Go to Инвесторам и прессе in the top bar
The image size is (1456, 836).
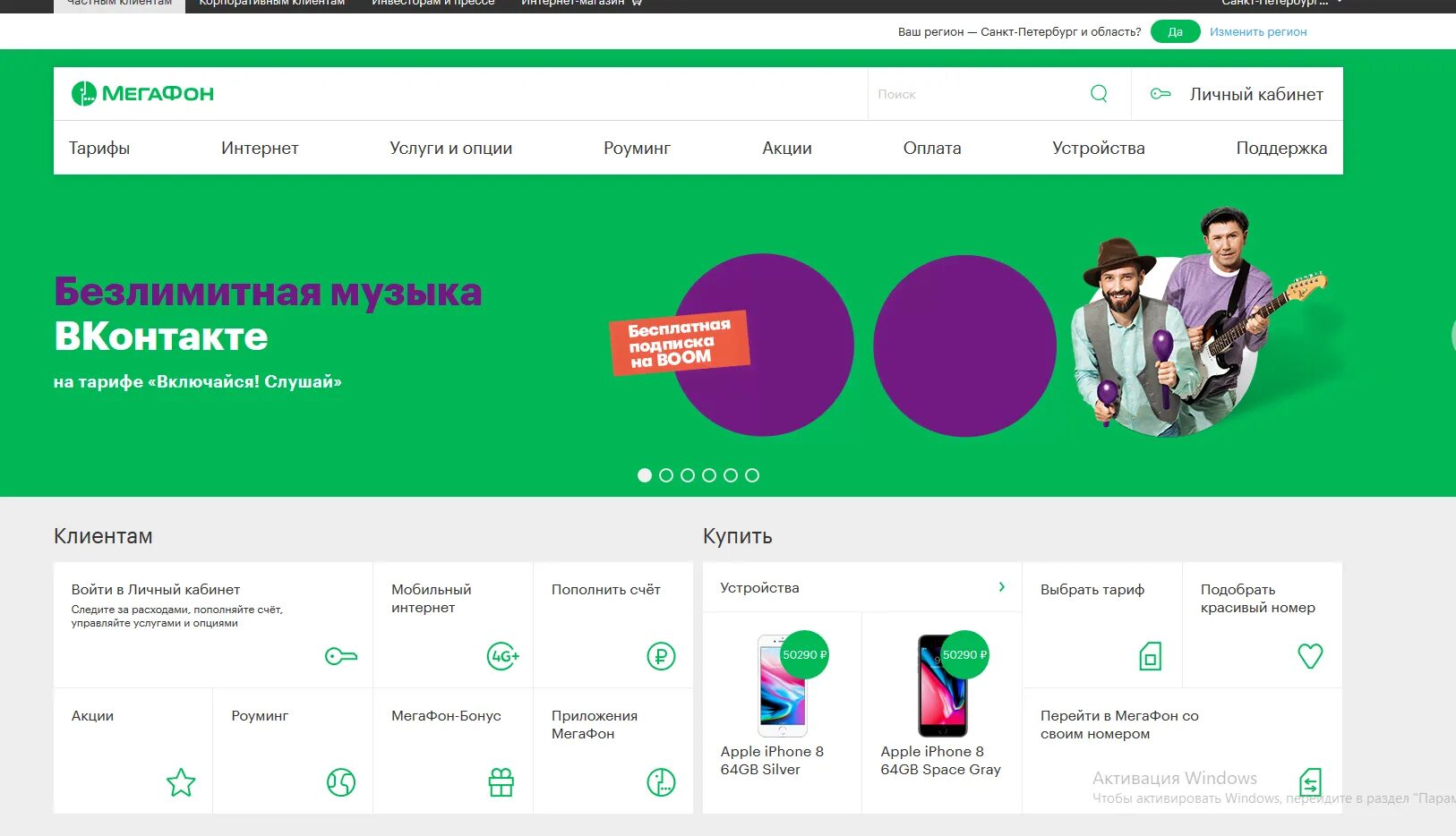[433, 3]
